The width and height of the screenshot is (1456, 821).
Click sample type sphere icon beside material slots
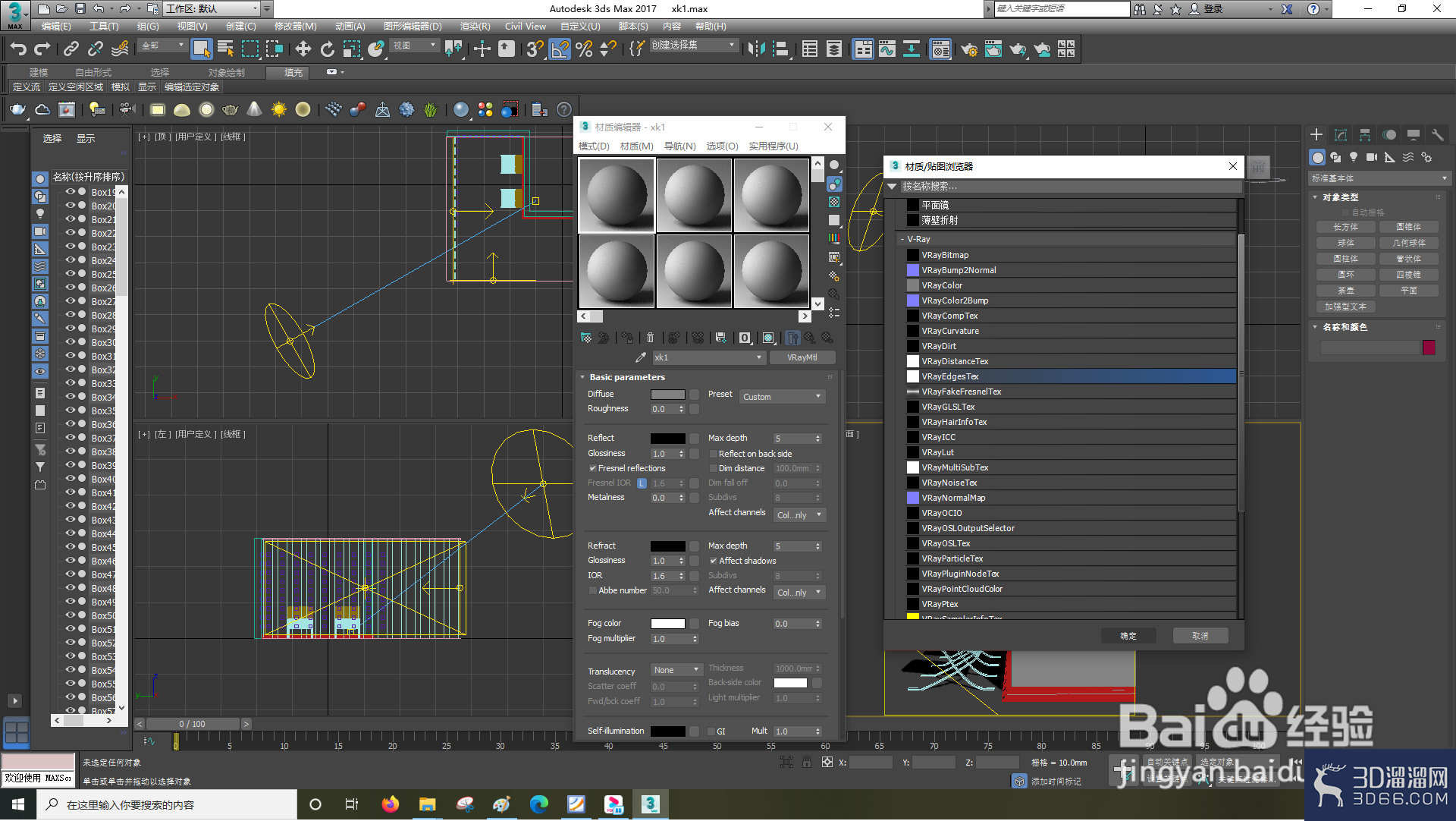(834, 165)
